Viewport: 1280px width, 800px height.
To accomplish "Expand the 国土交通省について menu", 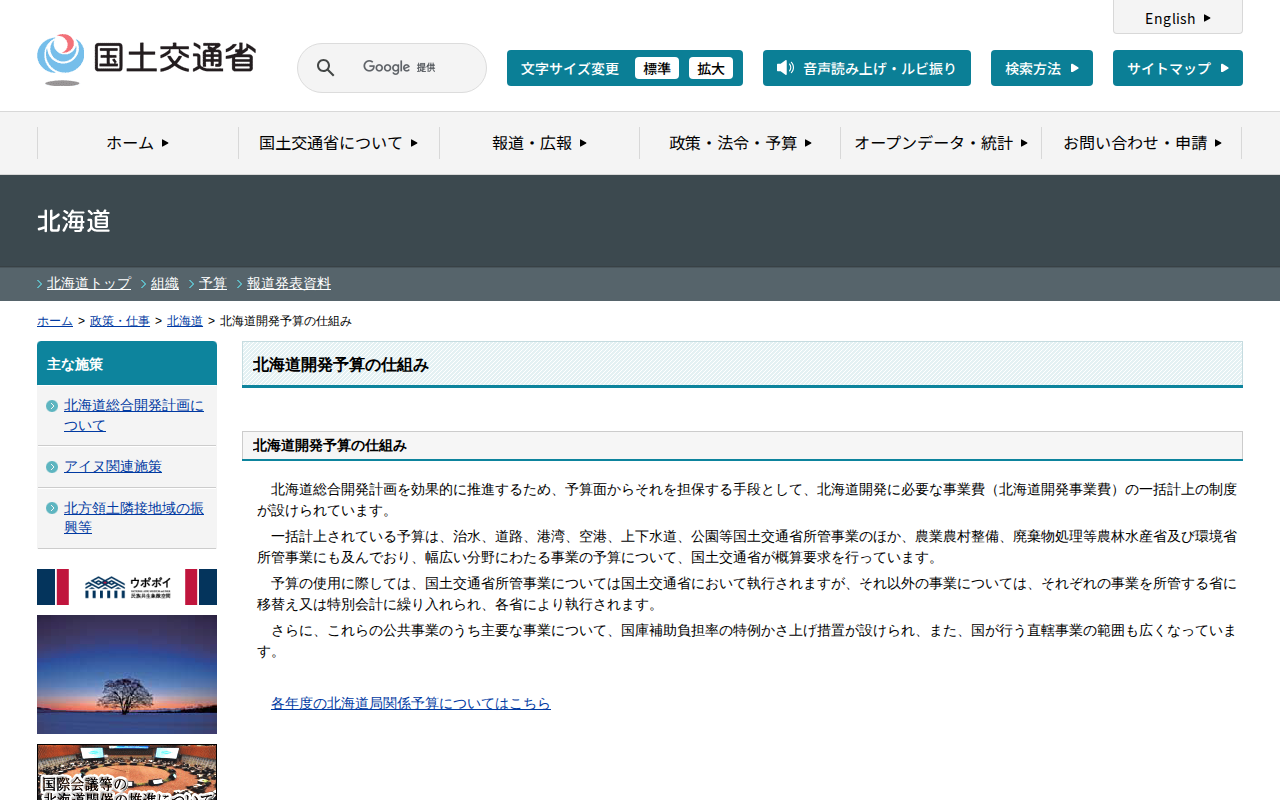I will tap(338, 143).
